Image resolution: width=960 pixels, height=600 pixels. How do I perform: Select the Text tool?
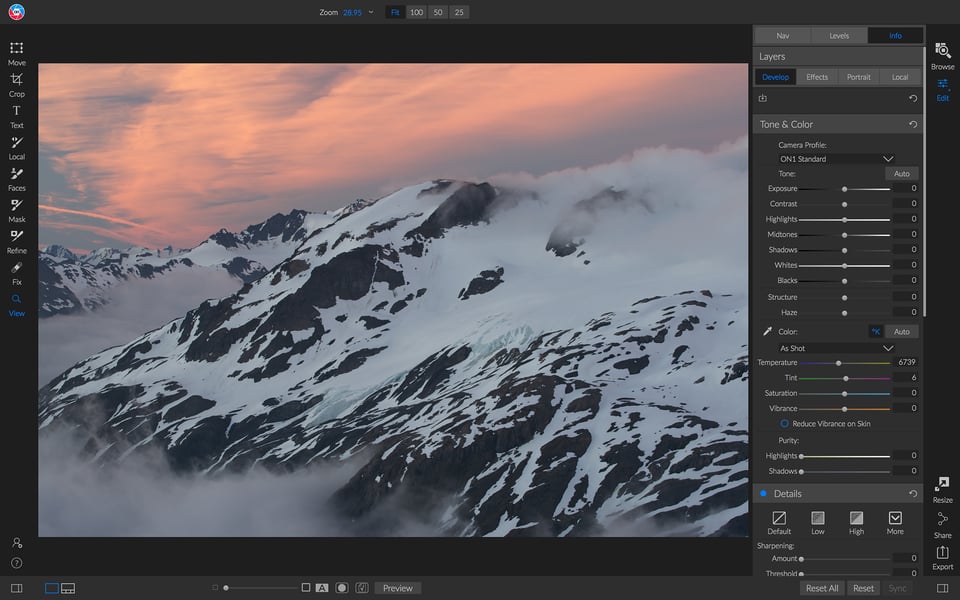(17, 116)
